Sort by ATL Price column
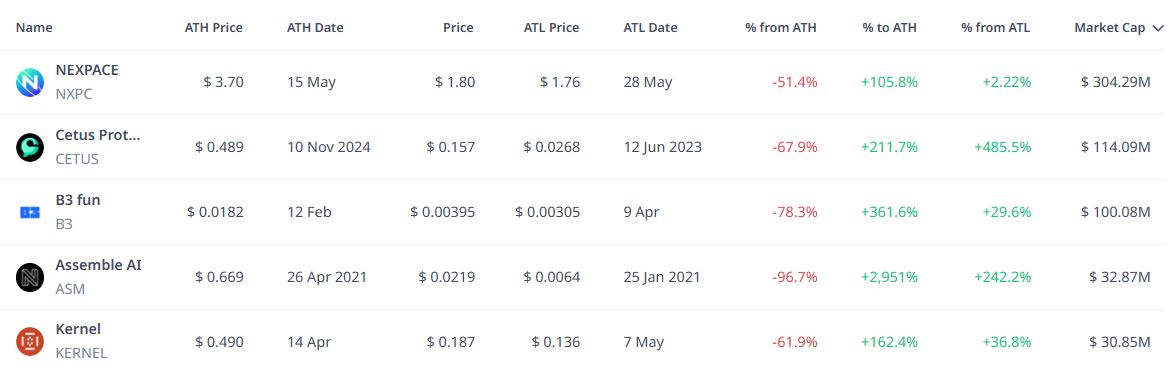Screen dimensions: 1173x374 point(551,28)
